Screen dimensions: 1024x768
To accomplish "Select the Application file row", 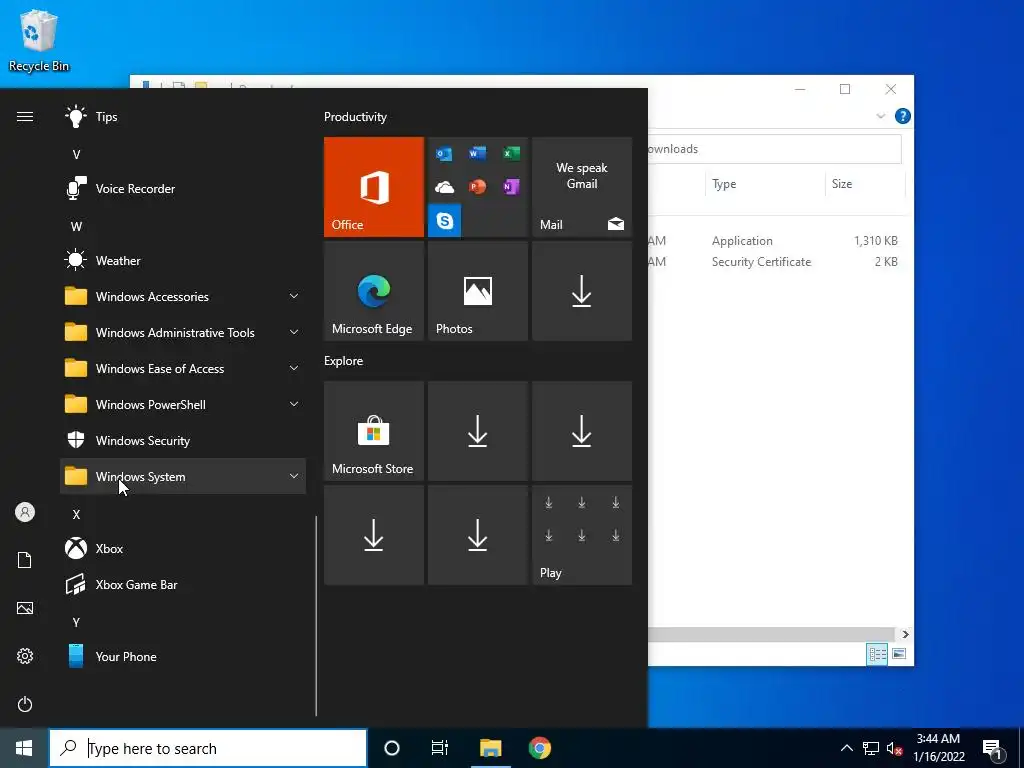I will 776,241.
